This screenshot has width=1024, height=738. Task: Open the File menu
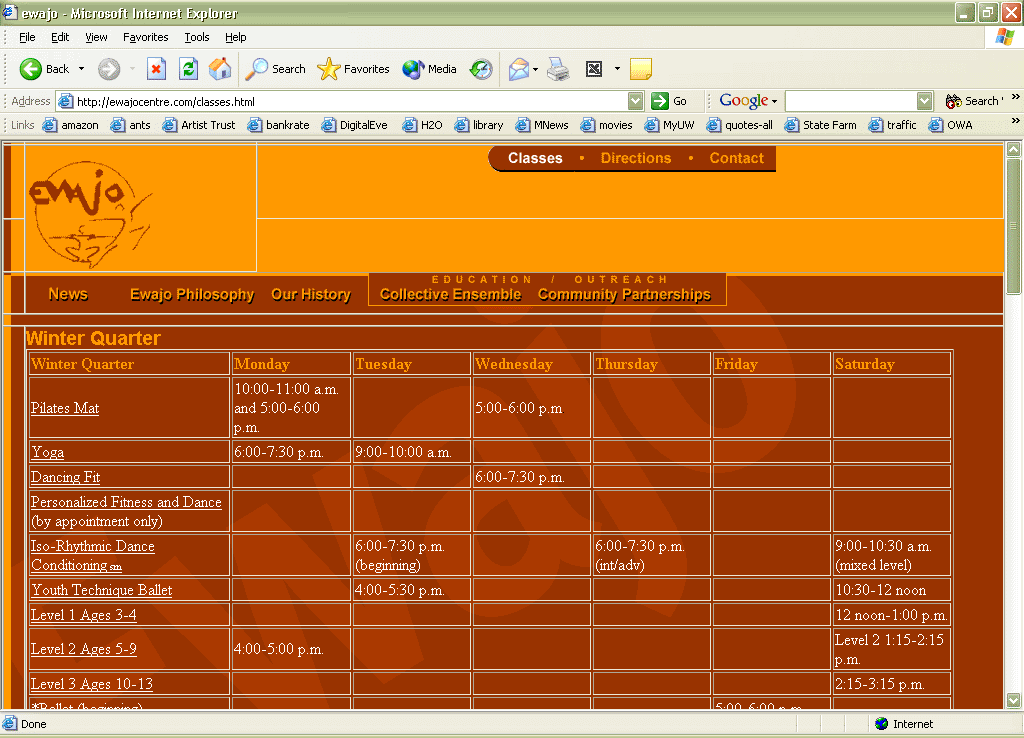[x=27, y=37]
